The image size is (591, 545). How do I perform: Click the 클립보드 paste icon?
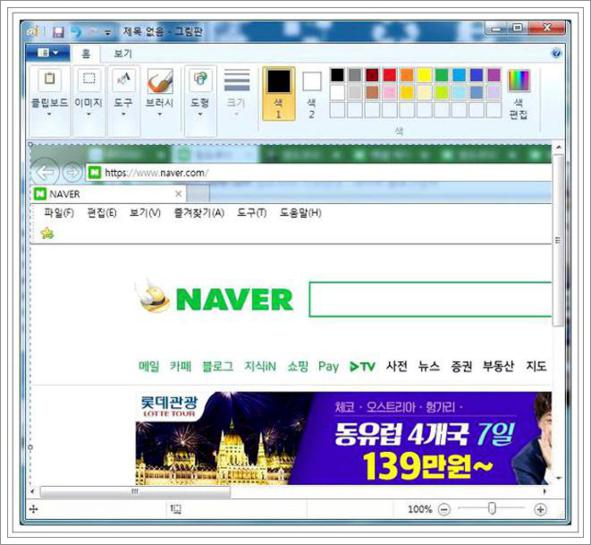coord(50,79)
